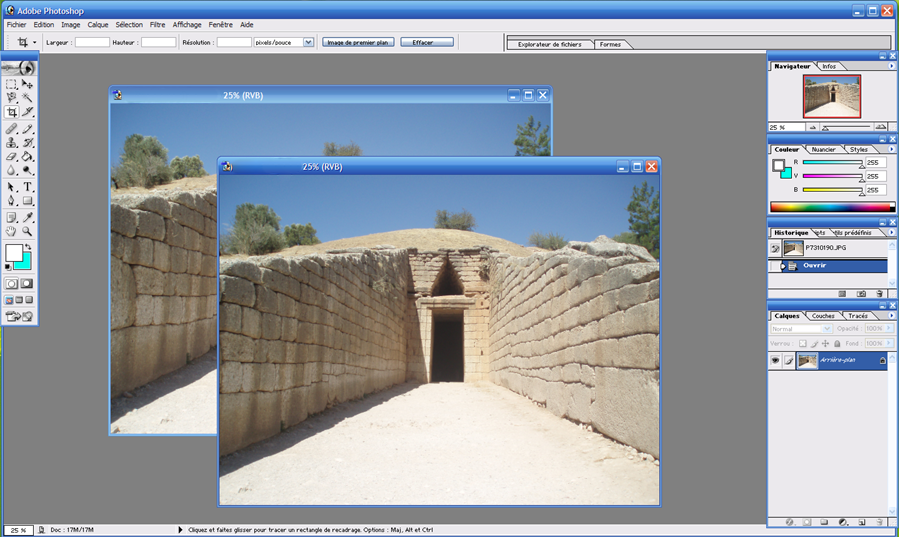Choose the Magic Wand tool
The width and height of the screenshot is (899, 537).
click(x=28, y=98)
